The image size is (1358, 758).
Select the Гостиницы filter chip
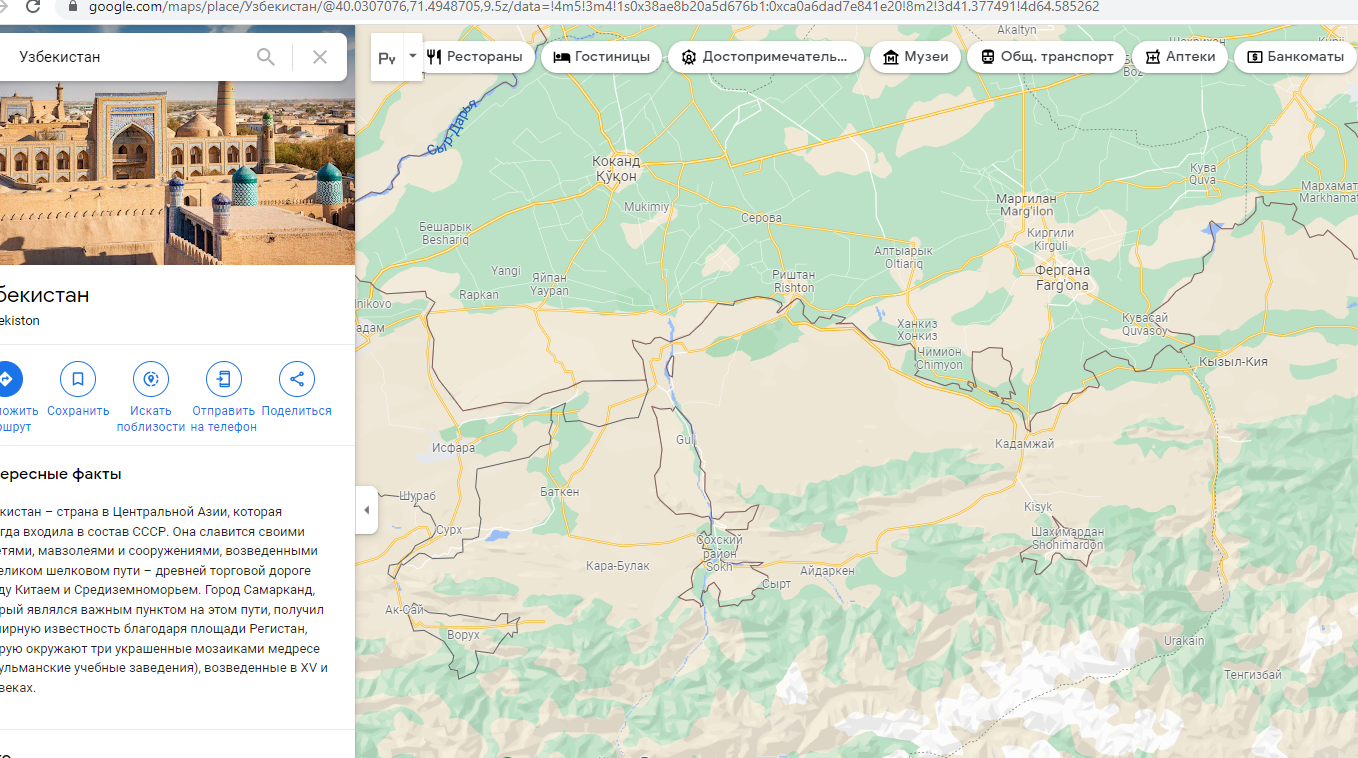tap(601, 57)
